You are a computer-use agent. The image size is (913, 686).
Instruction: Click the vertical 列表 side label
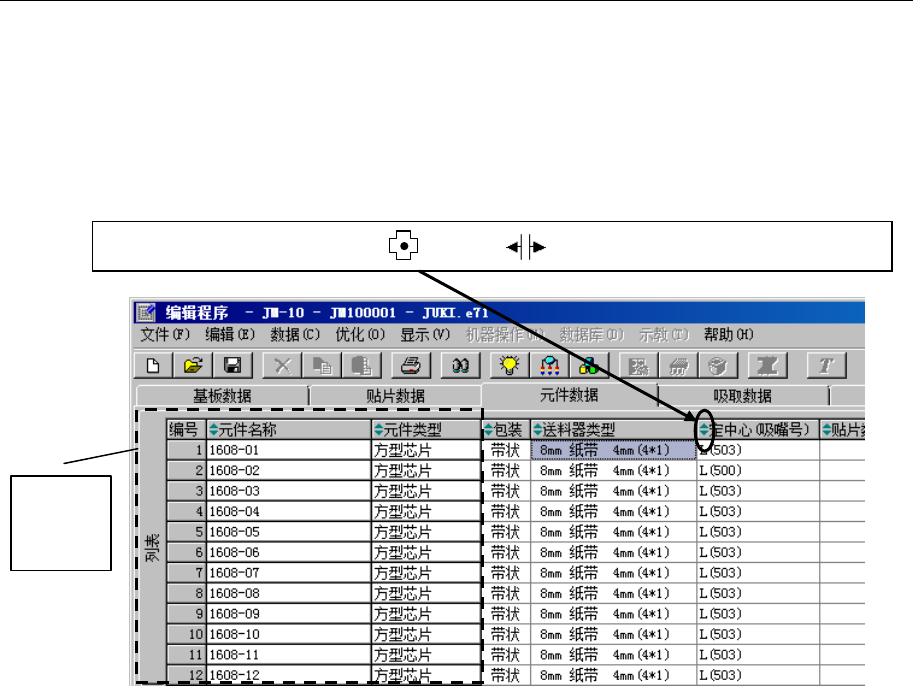point(151,547)
